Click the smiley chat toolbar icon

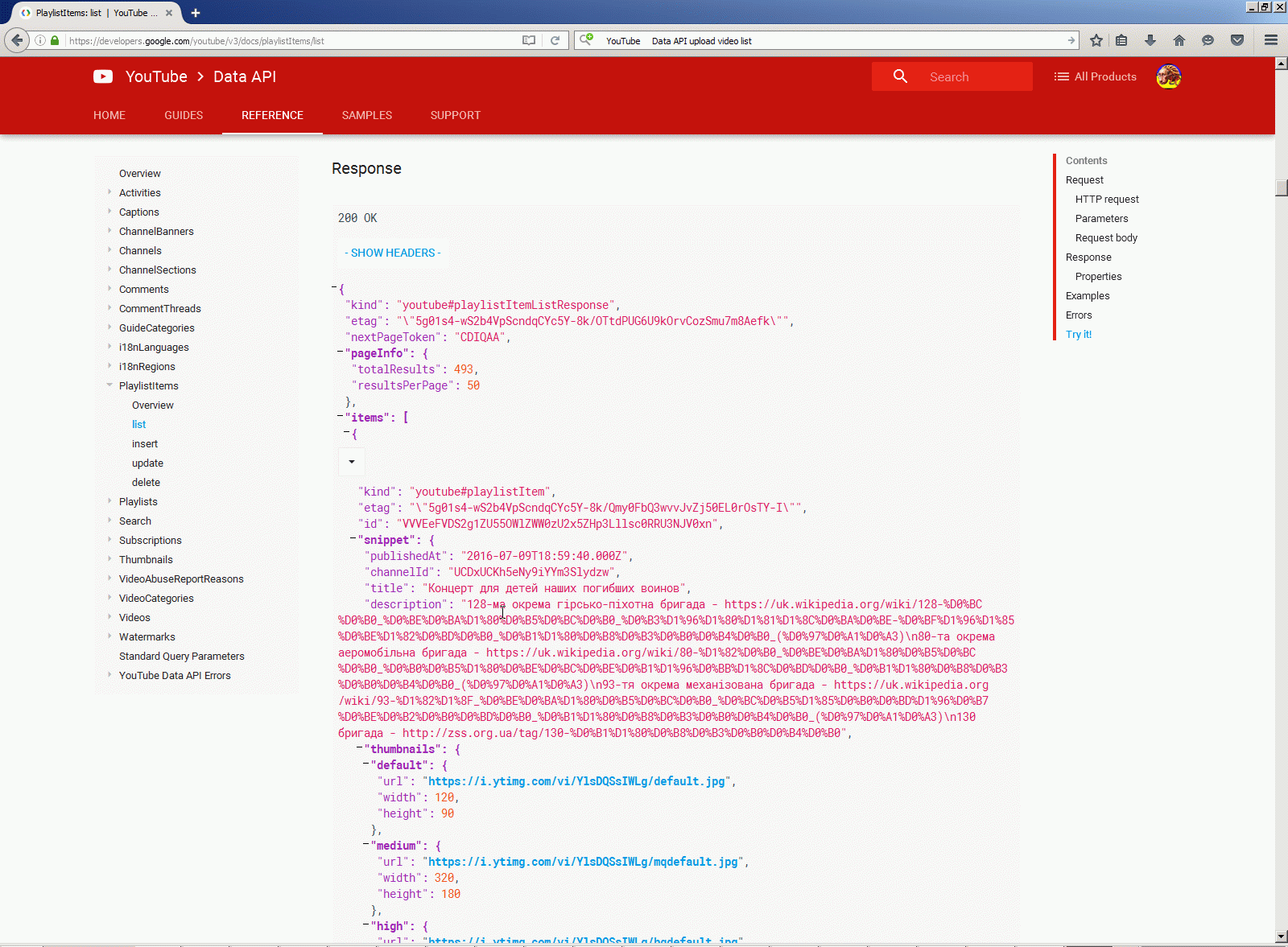(x=1207, y=40)
